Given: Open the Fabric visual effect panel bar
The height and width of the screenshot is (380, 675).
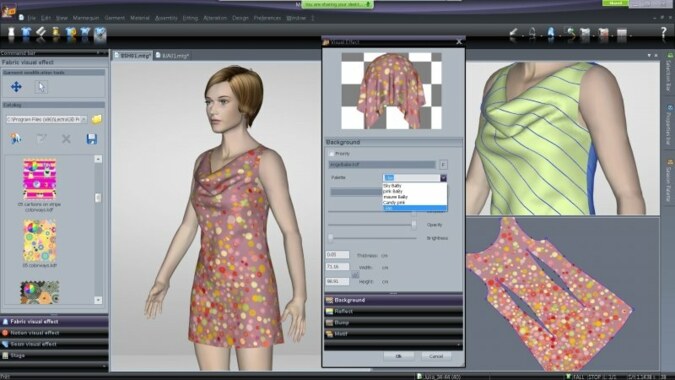Looking at the screenshot, I should (54, 321).
